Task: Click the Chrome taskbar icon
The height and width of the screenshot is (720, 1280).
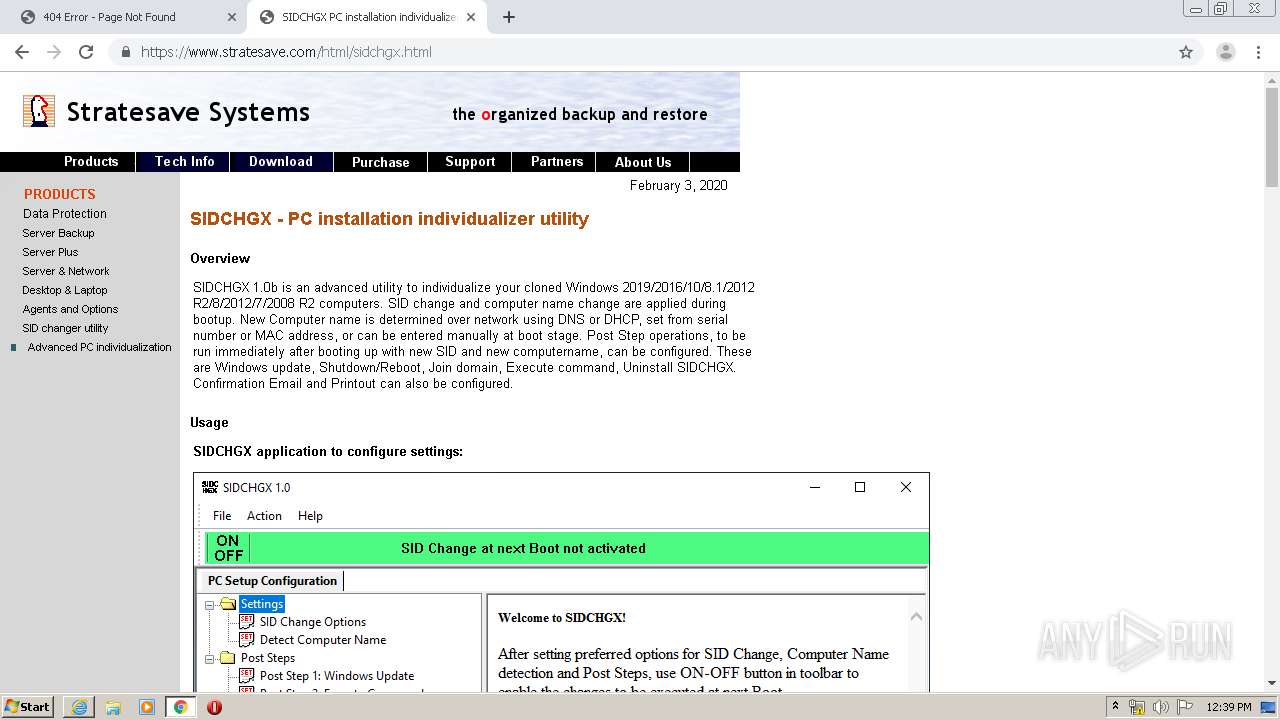Action: (x=180, y=707)
